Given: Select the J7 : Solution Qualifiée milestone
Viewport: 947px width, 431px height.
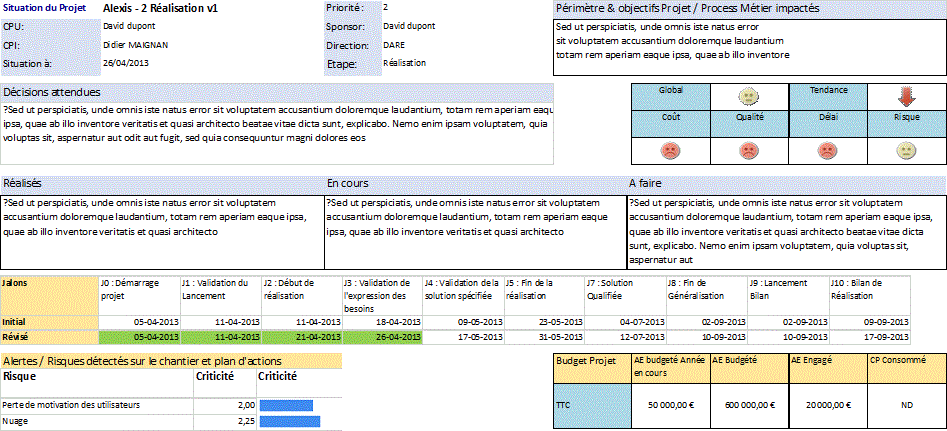Looking at the screenshot, I should [625, 295].
